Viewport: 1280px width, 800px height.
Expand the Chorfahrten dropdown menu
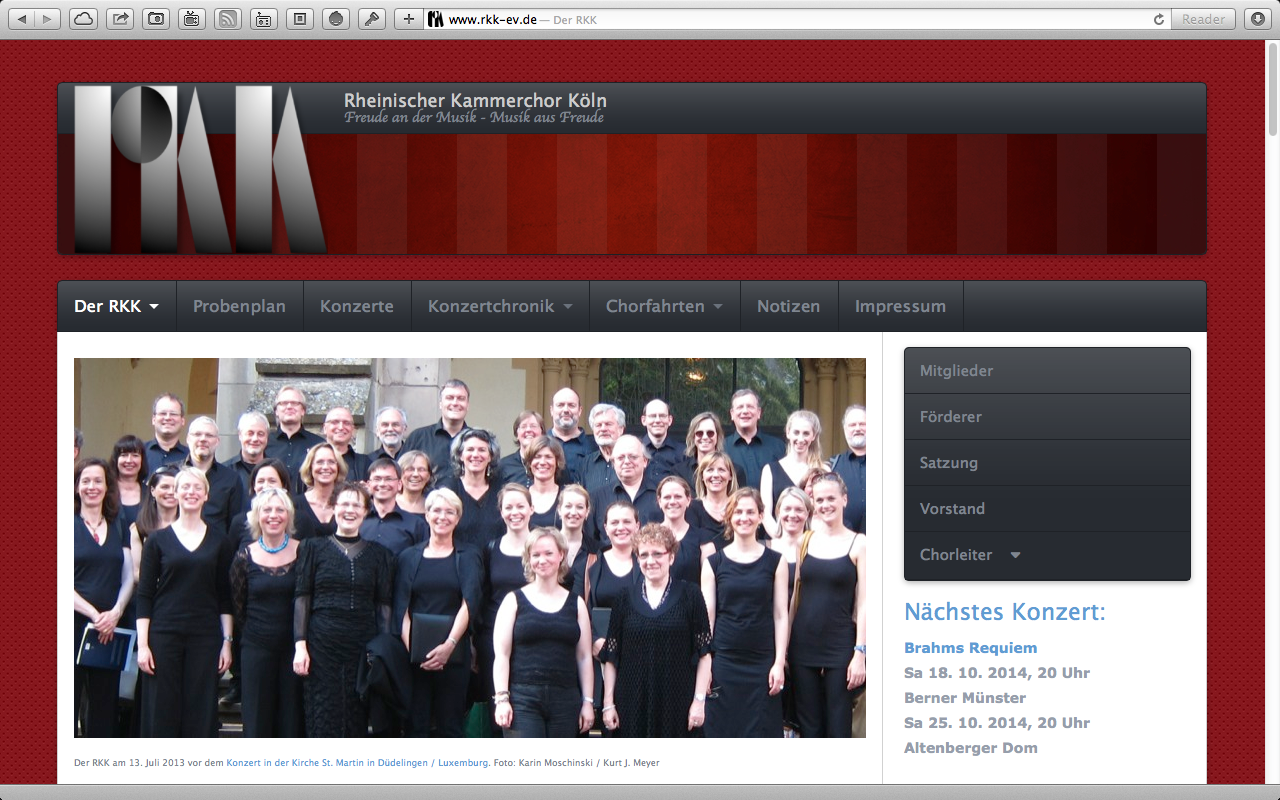(x=664, y=306)
